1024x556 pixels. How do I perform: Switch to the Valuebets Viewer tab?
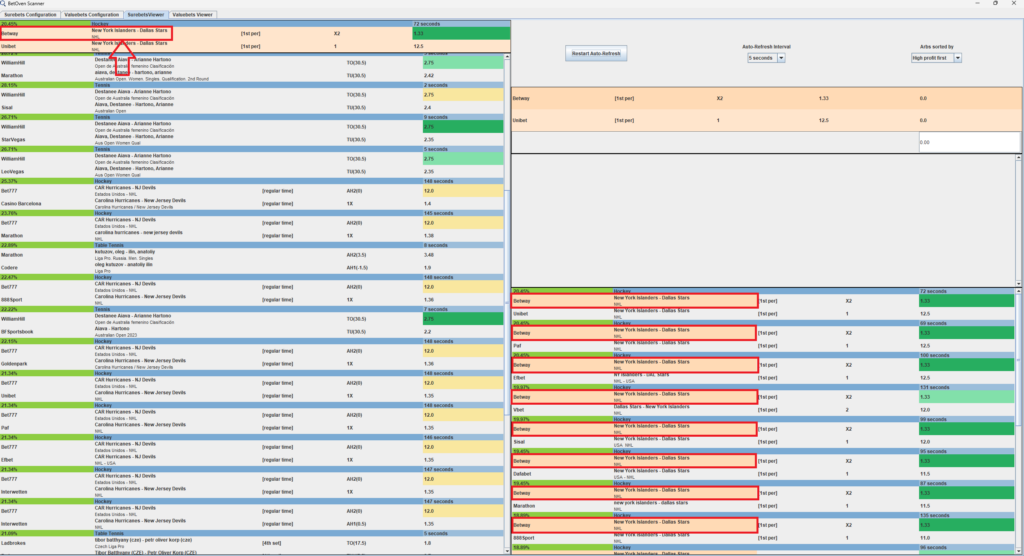pyautogui.click(x=192, y=14)
